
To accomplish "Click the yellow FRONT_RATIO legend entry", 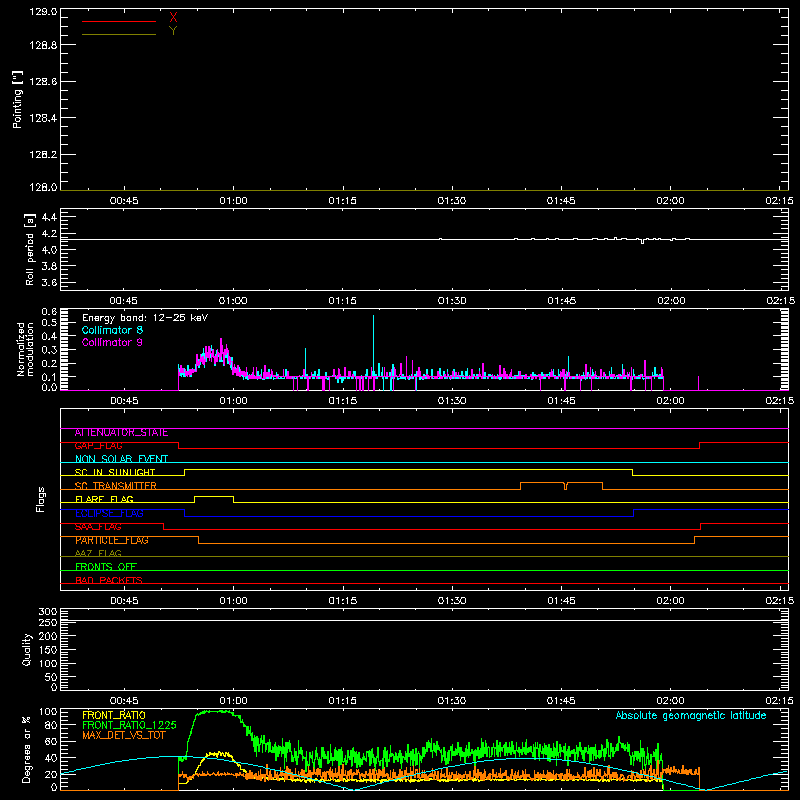I will coord(114,715).
